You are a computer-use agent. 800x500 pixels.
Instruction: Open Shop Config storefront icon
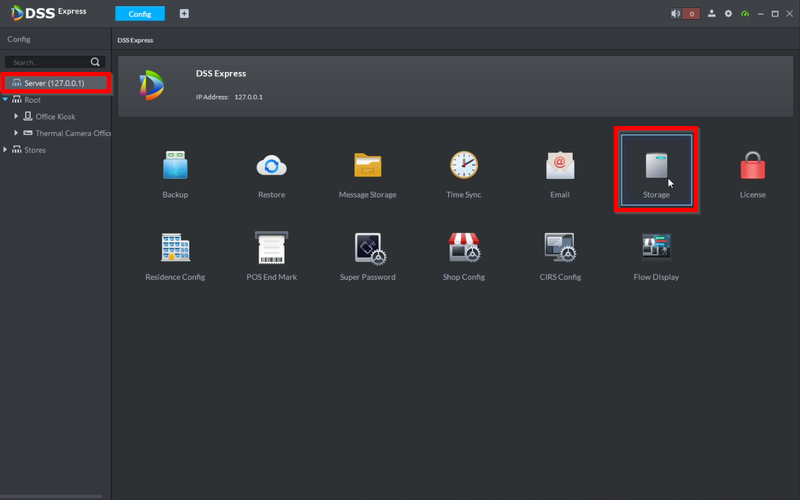[x=464, y=247]
